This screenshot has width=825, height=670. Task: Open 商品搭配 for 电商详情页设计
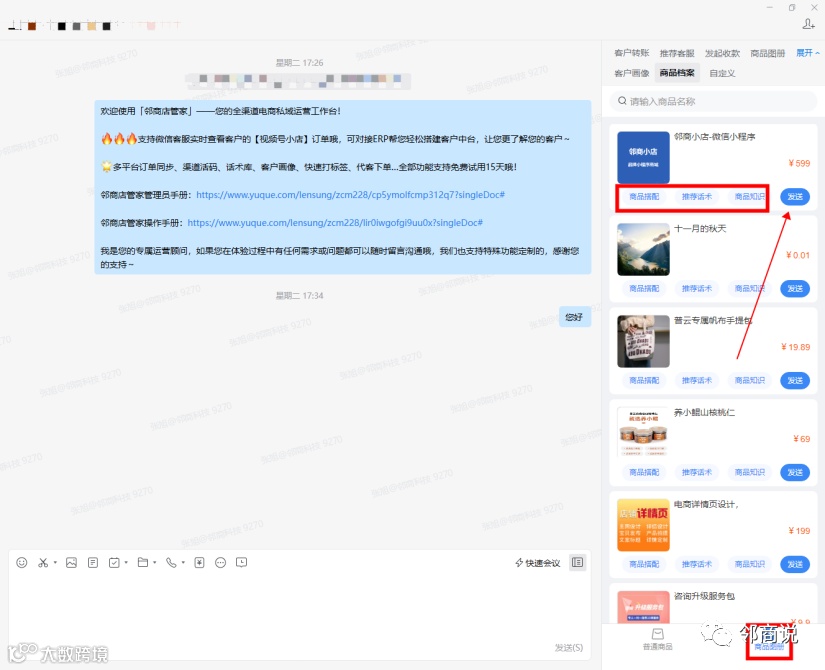click(644, 564)
